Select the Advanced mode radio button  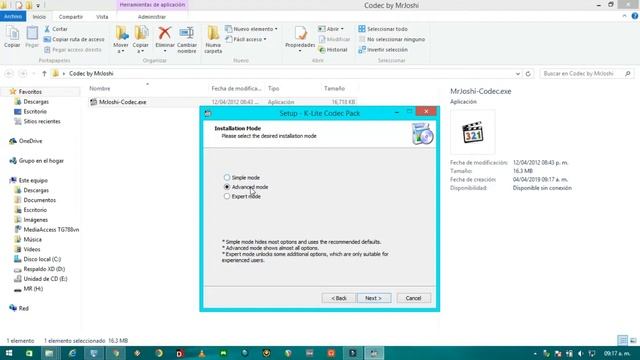pos(227,187)
